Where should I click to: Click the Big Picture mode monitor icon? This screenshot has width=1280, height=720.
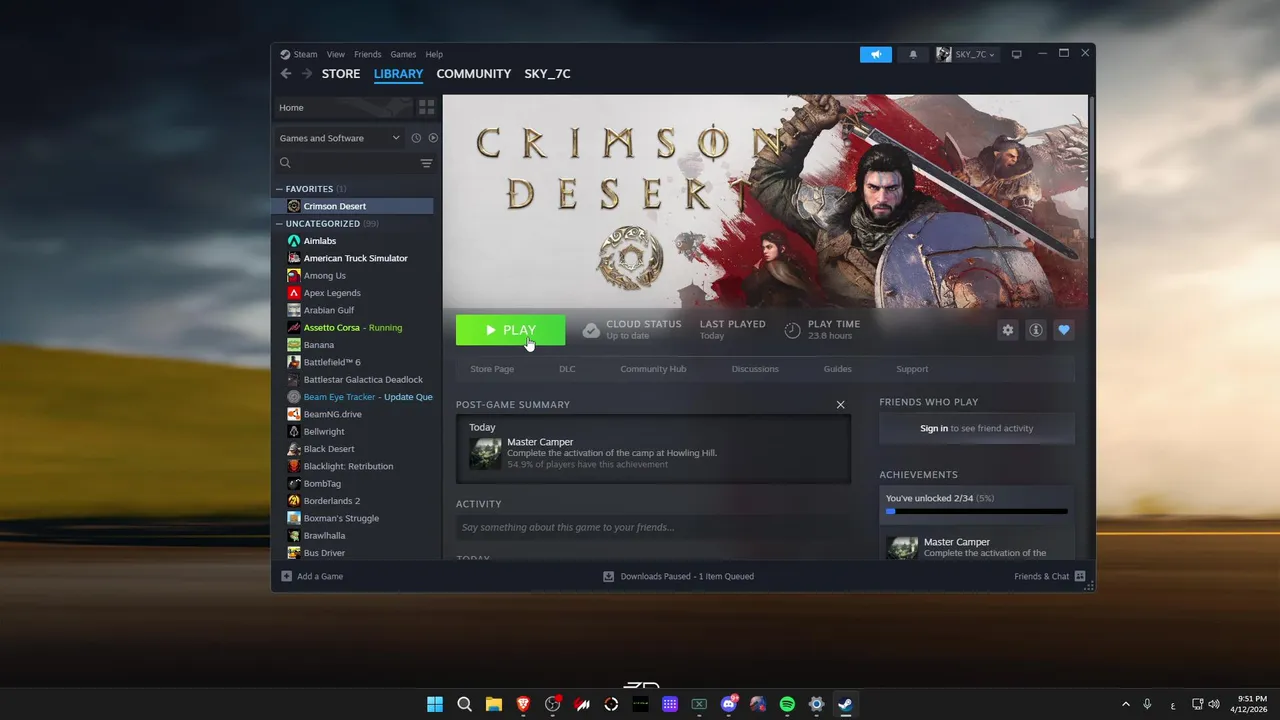(x=1017, y=54)
